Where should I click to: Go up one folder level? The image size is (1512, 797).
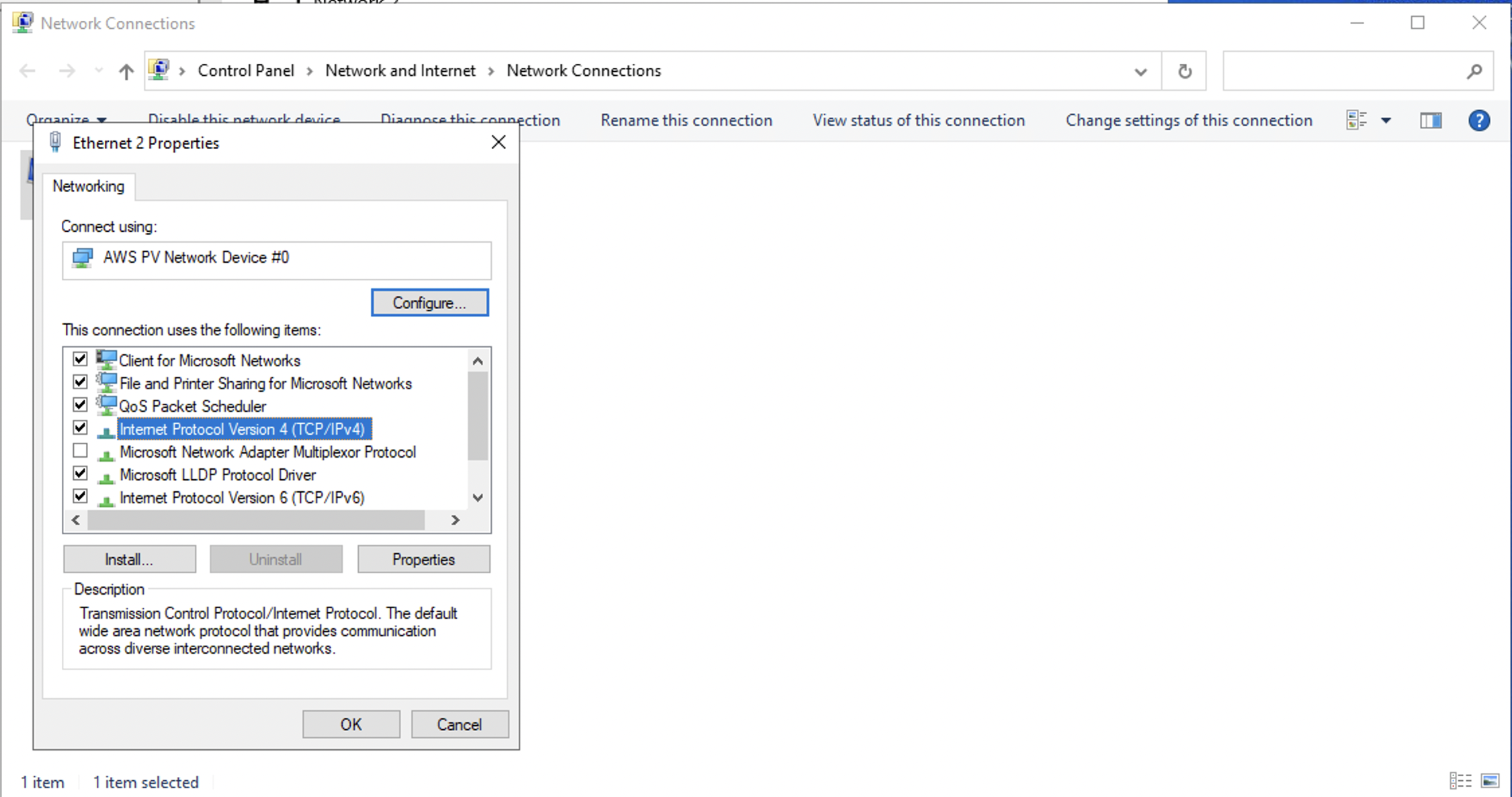tap(126, 71)
